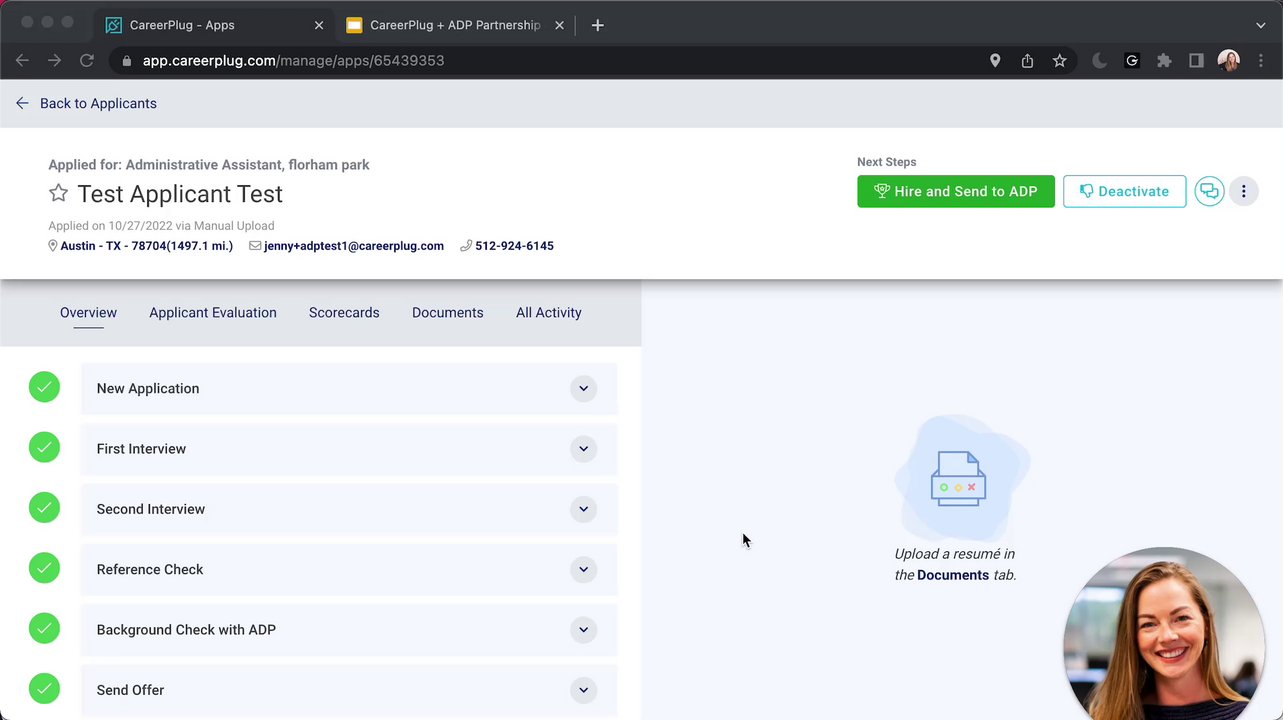Reload the CareerPlug page
Screen dimensions: 1283x720
click(x=87, y=61)
